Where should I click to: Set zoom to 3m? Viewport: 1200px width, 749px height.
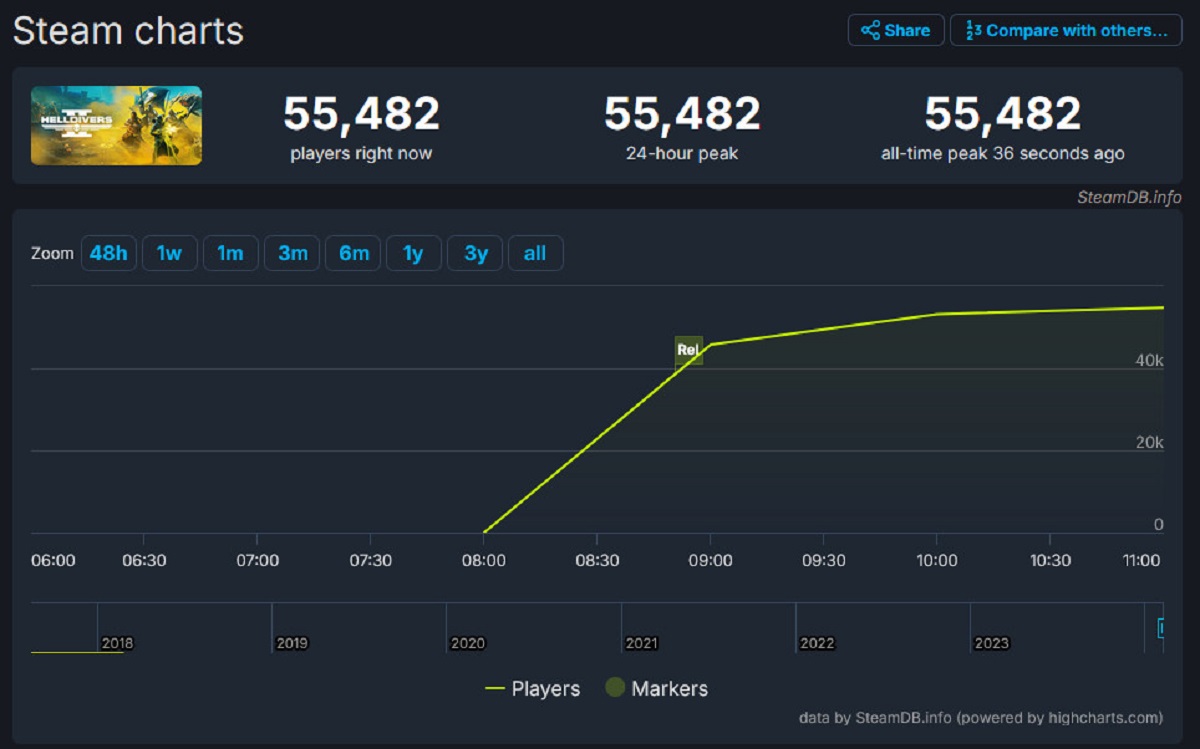tap(292, 253)
